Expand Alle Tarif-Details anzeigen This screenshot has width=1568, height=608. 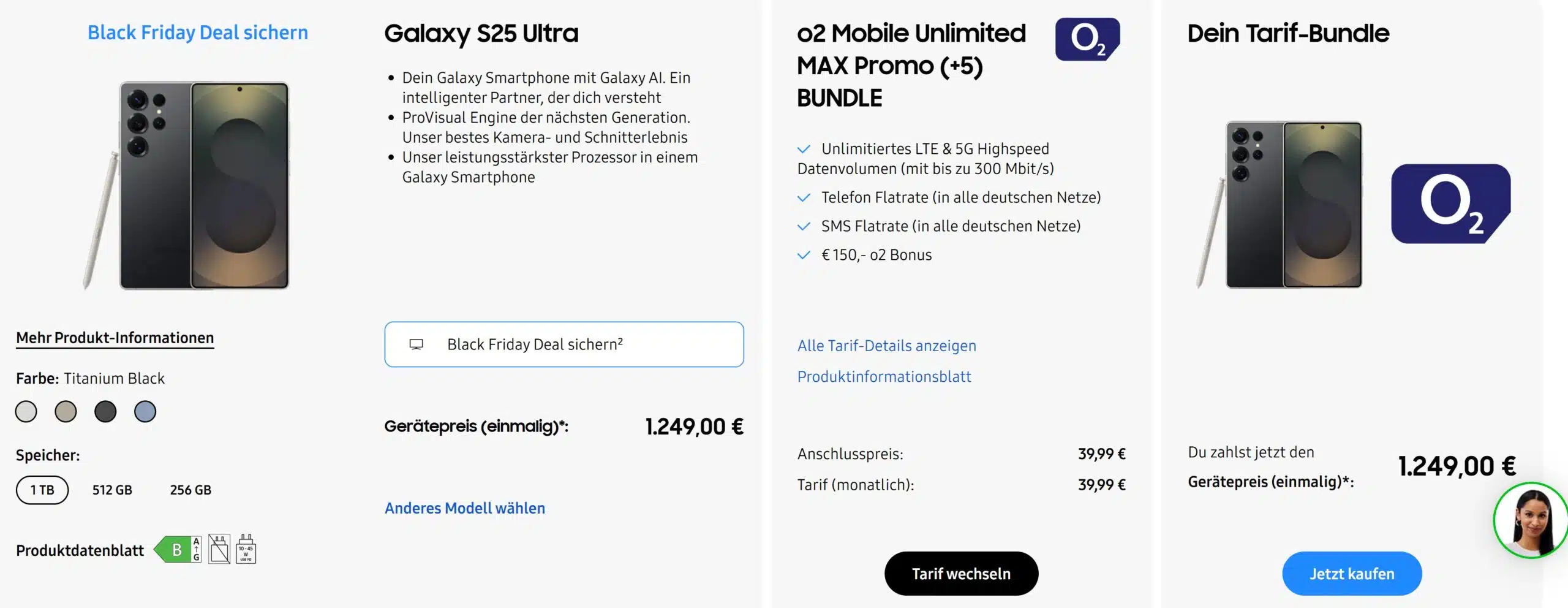pyautogui.click(x=886, y=346)
